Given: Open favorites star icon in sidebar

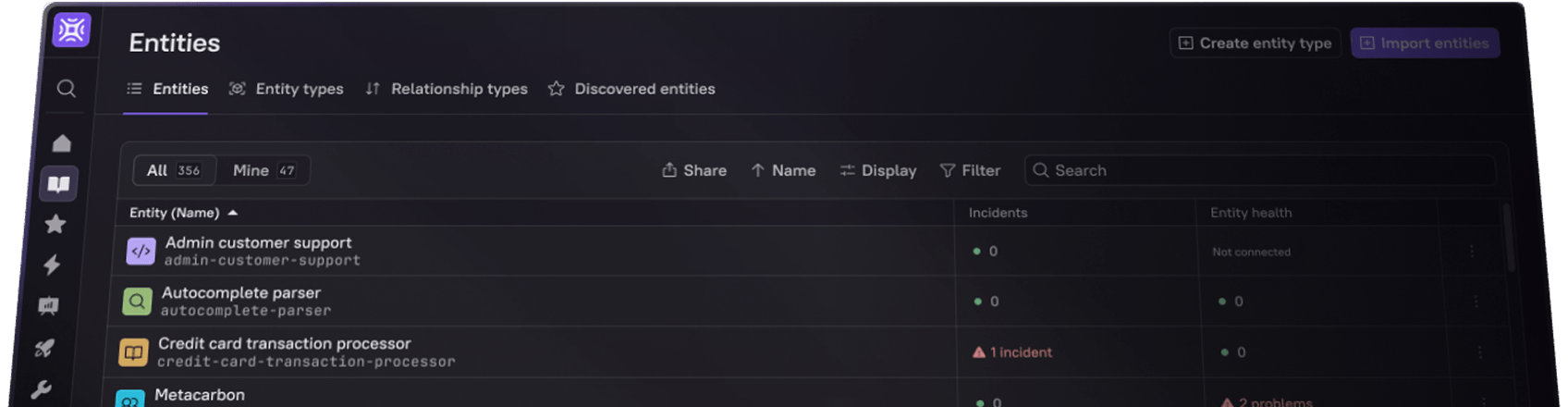Looking at the screenshot, I should click(x=55, y=225).
